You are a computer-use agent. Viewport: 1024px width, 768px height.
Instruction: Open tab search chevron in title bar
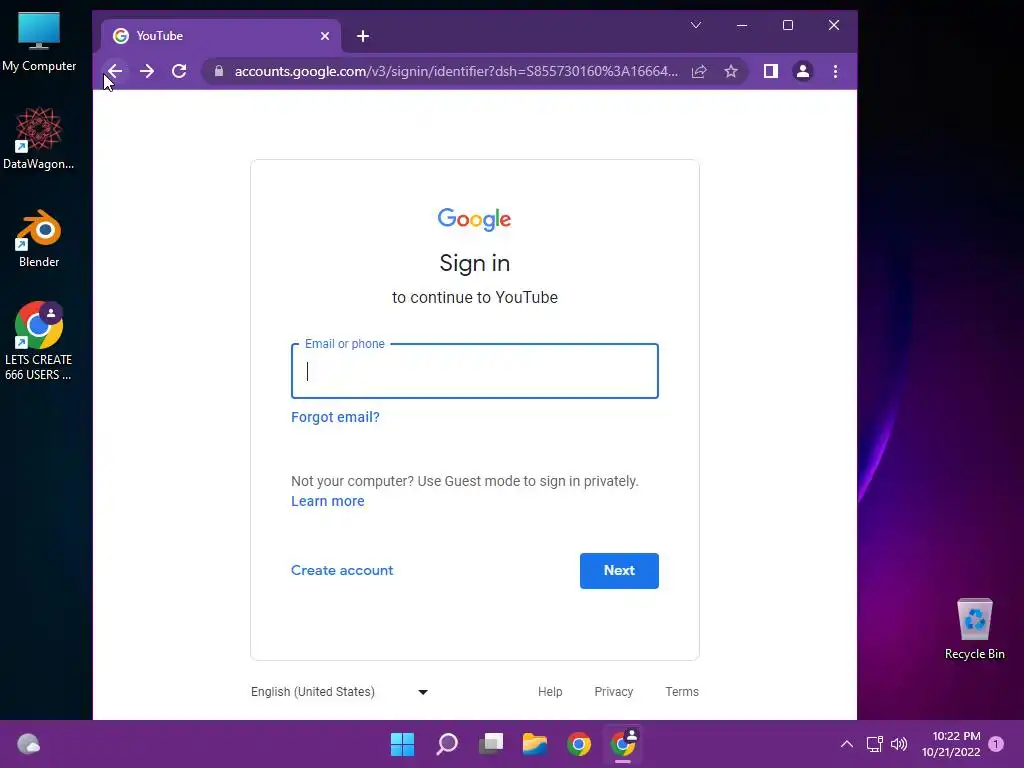pos(696,25)
